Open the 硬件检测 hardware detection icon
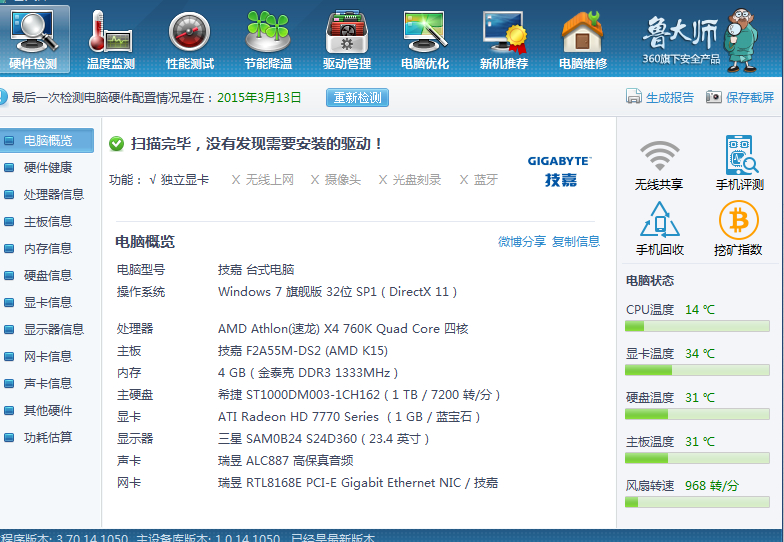Screen dimensions: 784x542 point(33,39)
